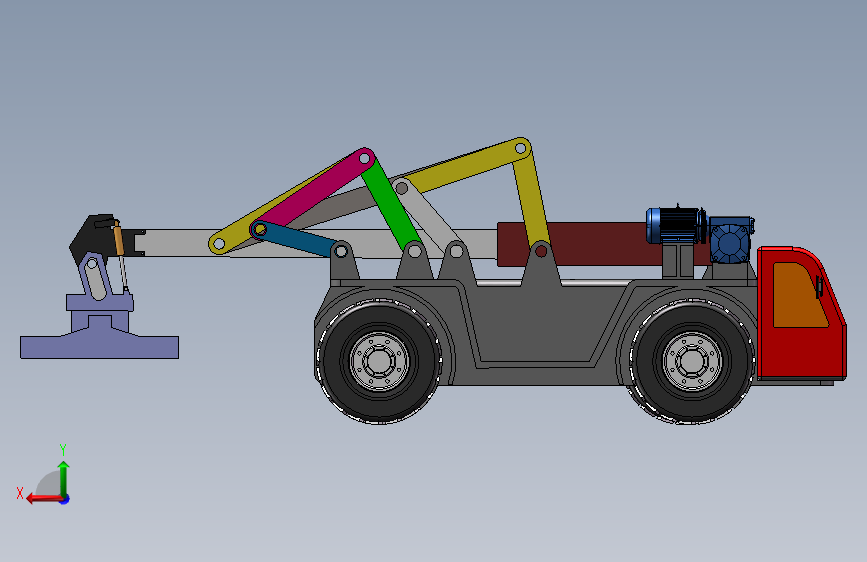Click the blue Z axis dot on triad
This screenshot has height=562, width=867.
65,499
